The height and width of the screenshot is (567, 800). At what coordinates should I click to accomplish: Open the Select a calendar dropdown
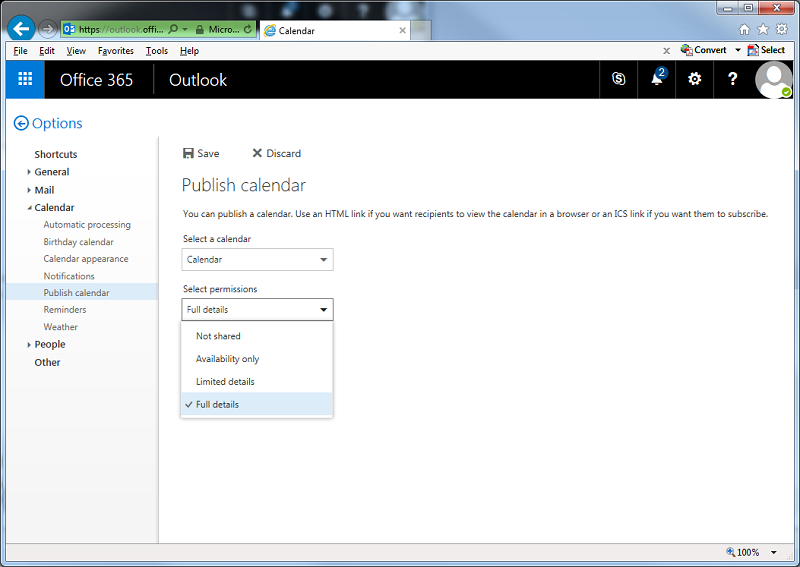tap(257, 260)
